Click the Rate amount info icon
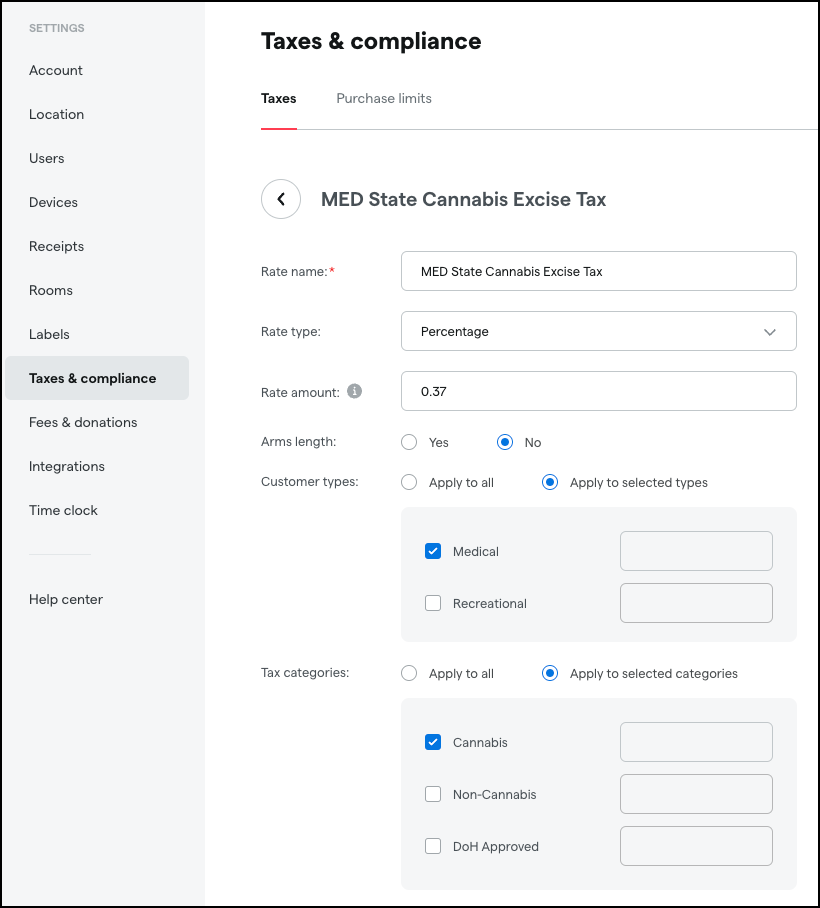Image resolution: width=820 pixels, height=908 pixels. point(354,391)
